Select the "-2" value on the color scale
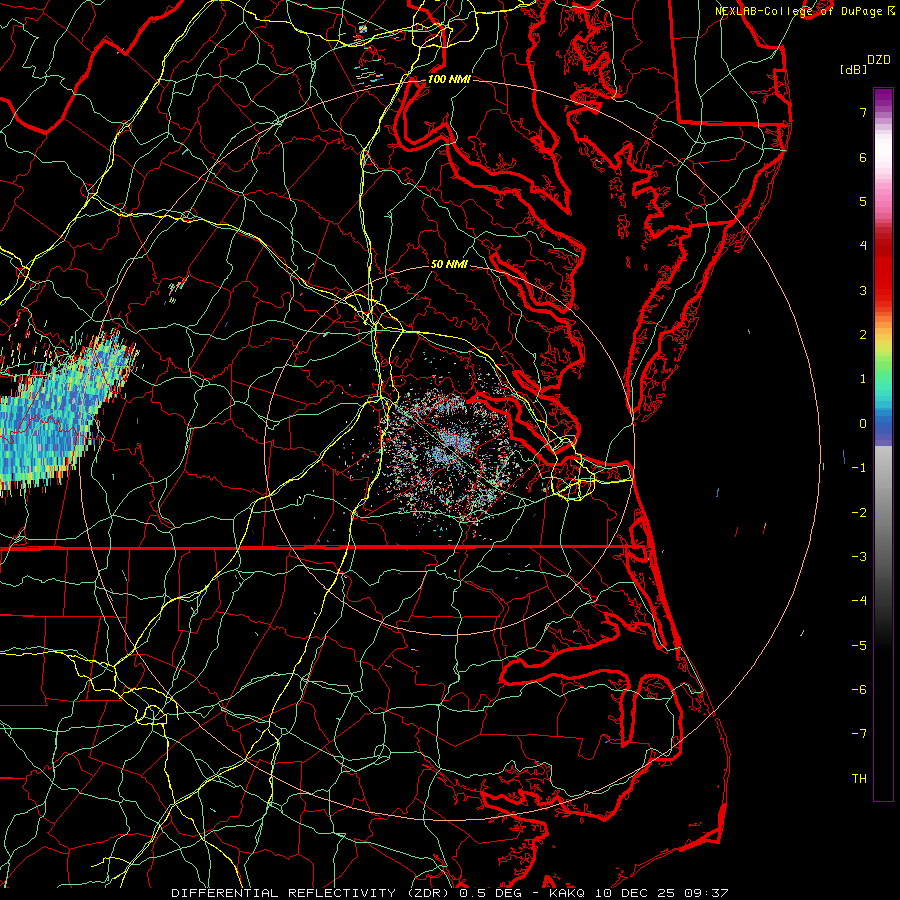This screenshot has height=900, width=900. tap(859, 513)
